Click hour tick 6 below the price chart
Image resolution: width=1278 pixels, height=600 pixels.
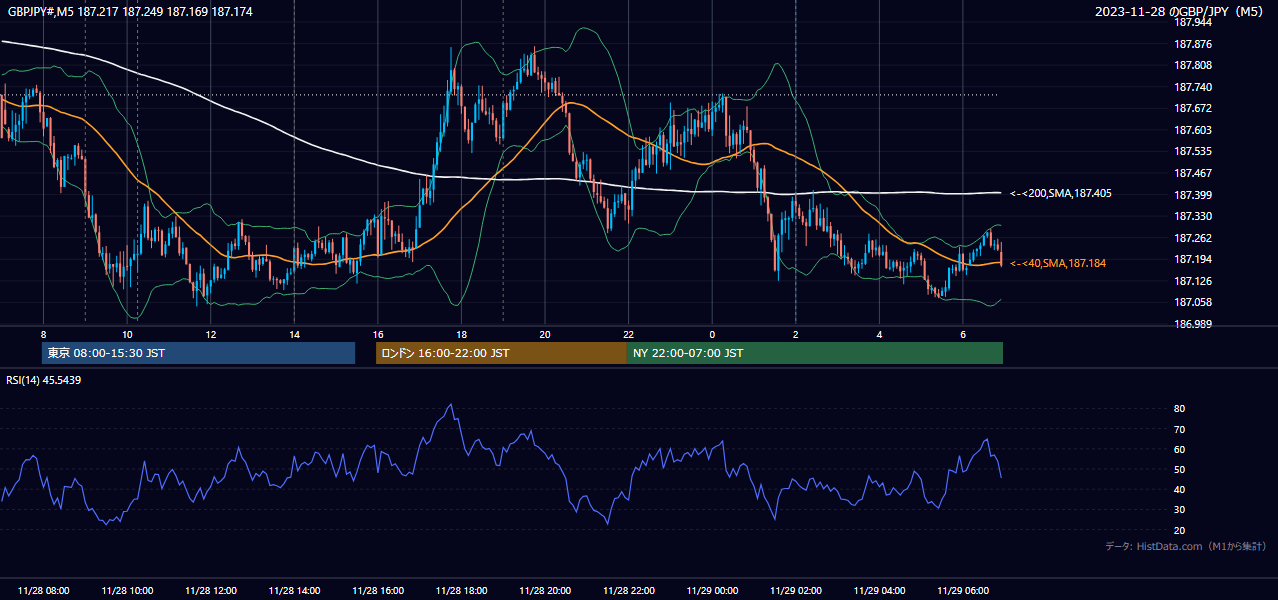pos(963,334)
